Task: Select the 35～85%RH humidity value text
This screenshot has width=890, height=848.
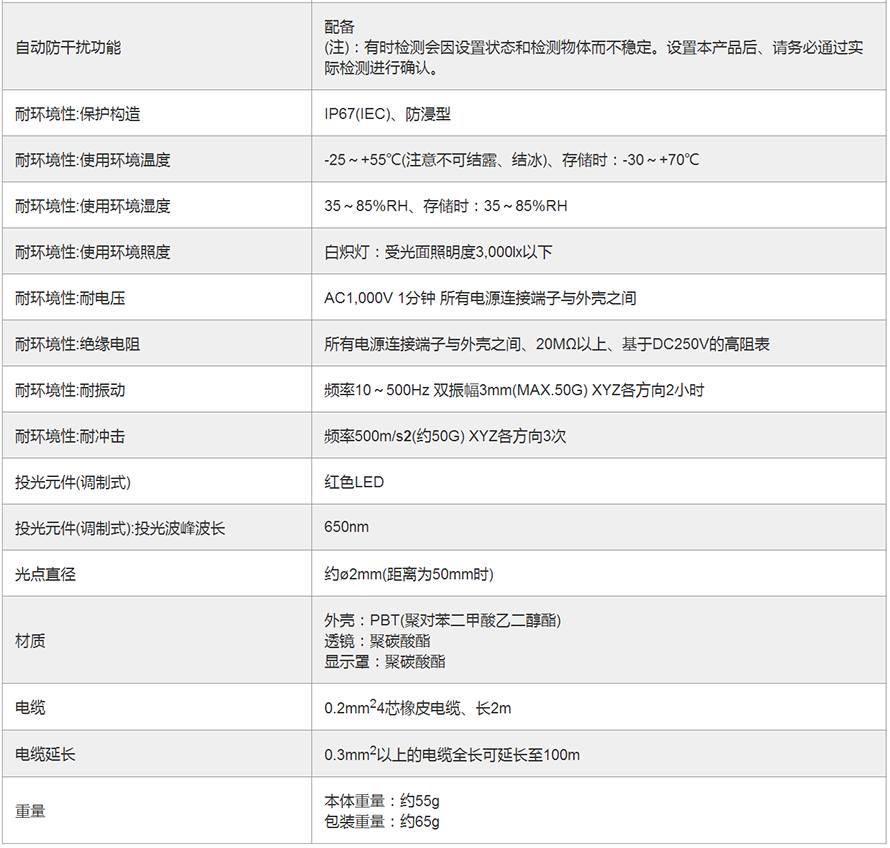Action: (x=445, y=206)
